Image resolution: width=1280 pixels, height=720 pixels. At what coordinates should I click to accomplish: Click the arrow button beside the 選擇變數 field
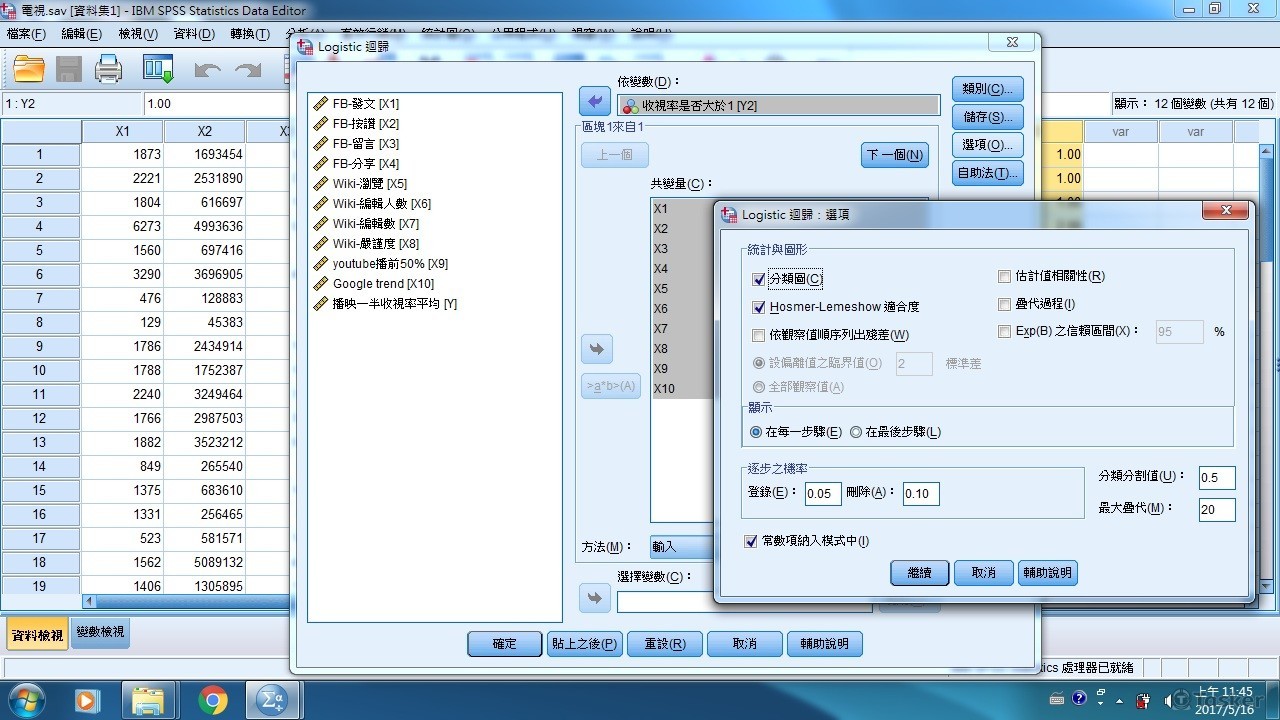tap(595, 598)
